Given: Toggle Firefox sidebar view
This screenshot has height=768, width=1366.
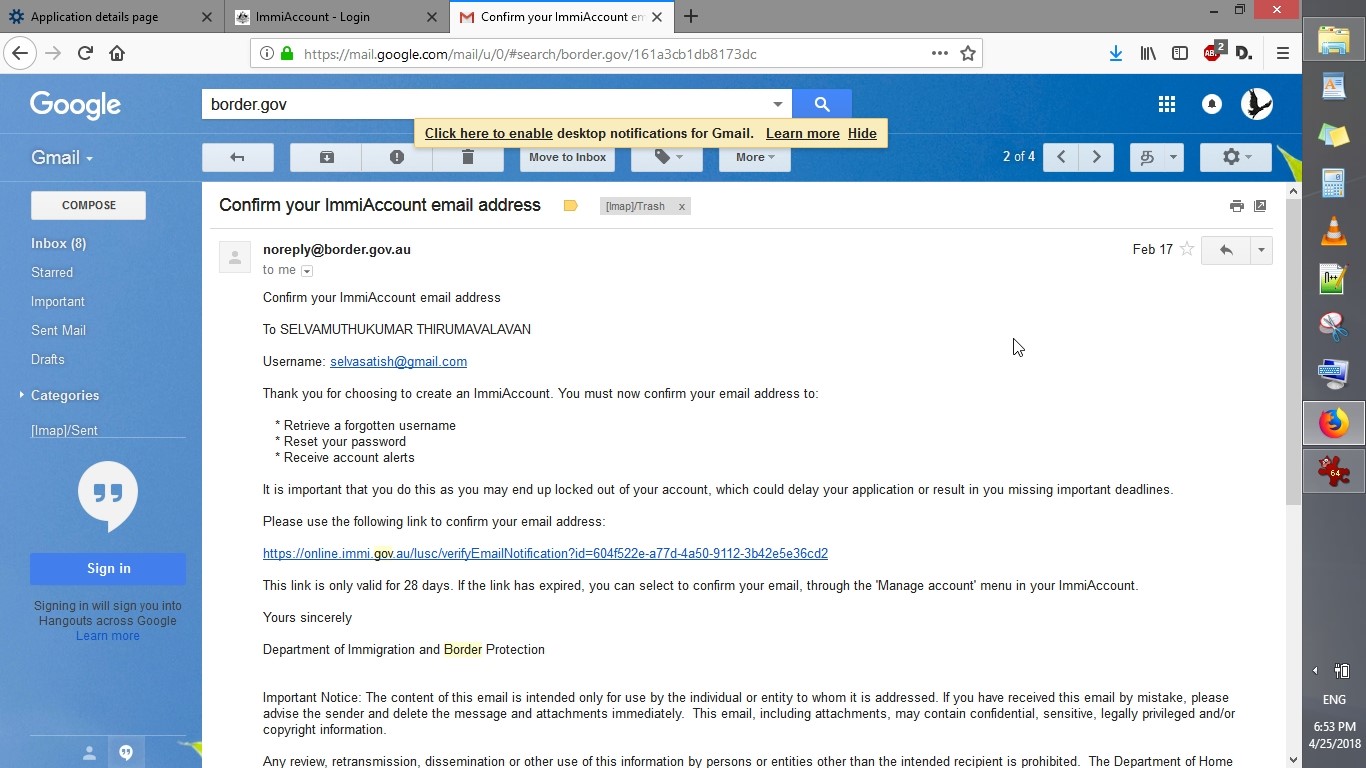Looking at the screenshot, I should (x=1180, y=53).
